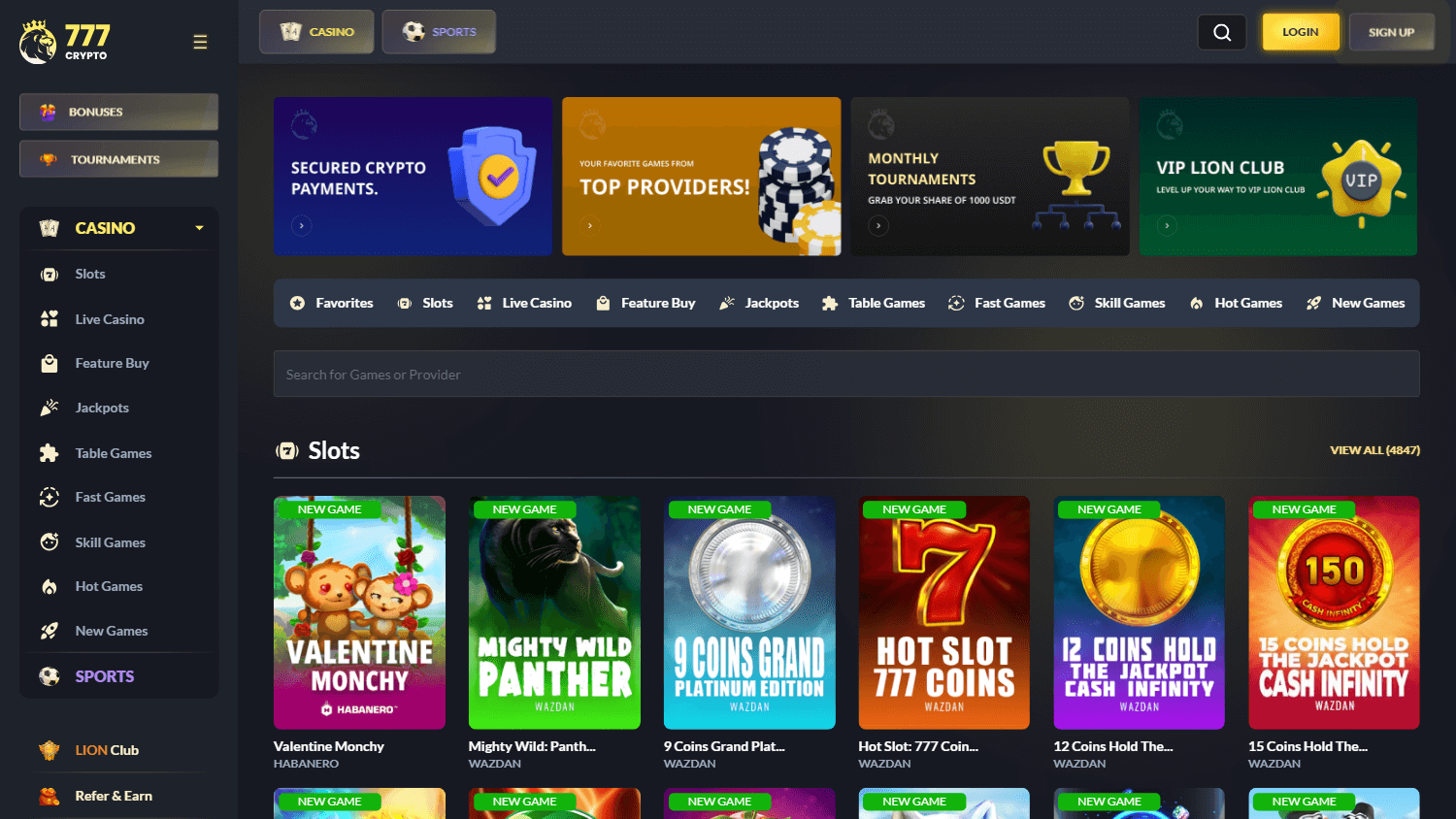
Task: Click Slots icon in the sidebar
Action: pos(50,275)
